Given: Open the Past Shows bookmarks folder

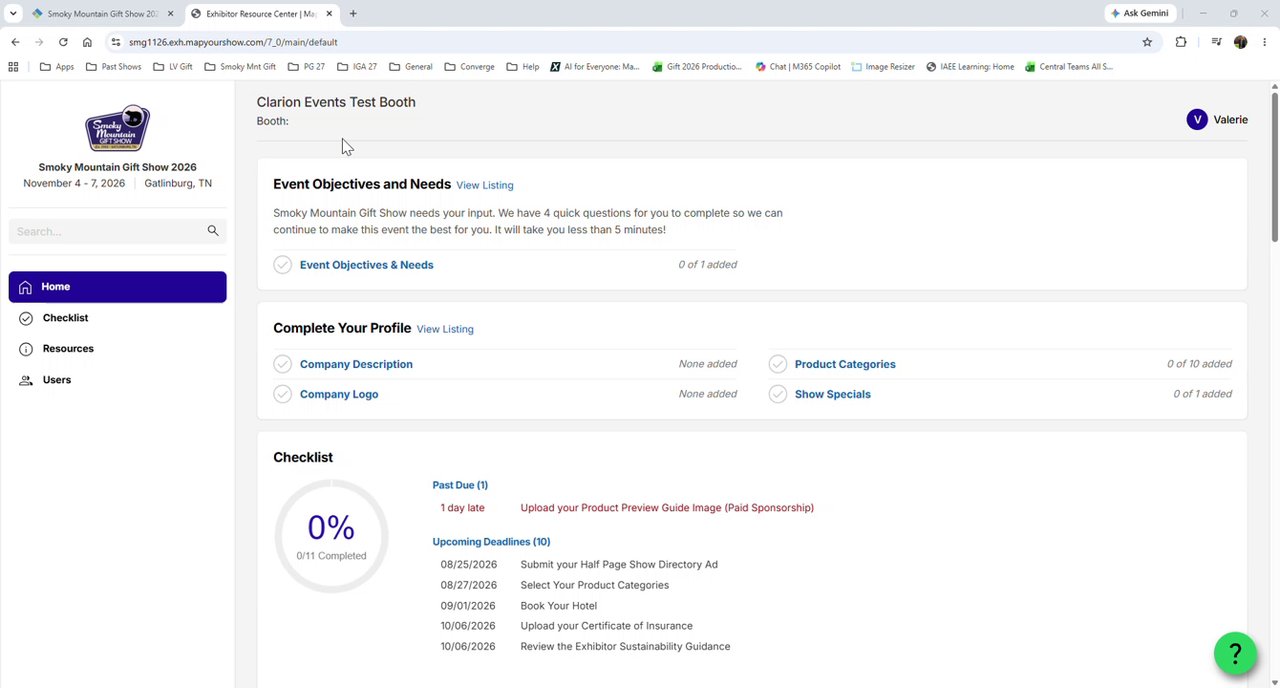Looking at the screenshot, I should click(113, 67).
